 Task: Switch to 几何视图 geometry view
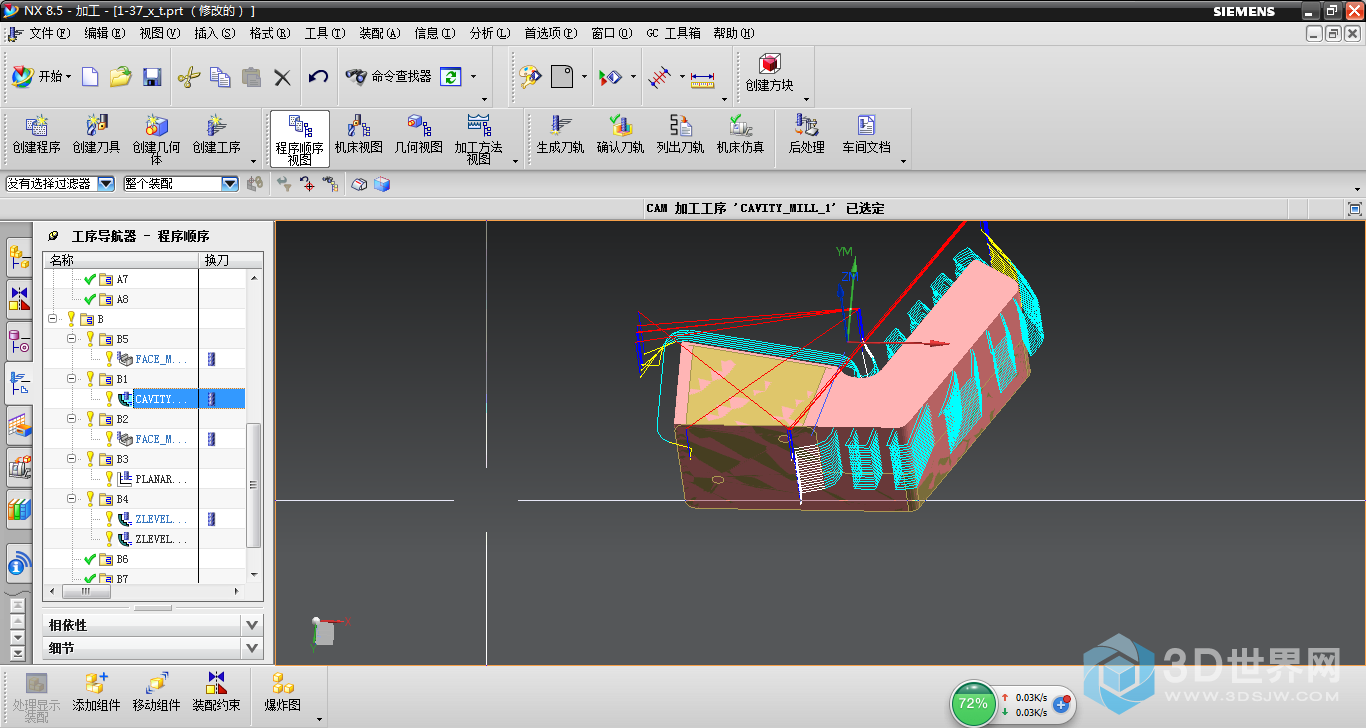coord(418,134)
